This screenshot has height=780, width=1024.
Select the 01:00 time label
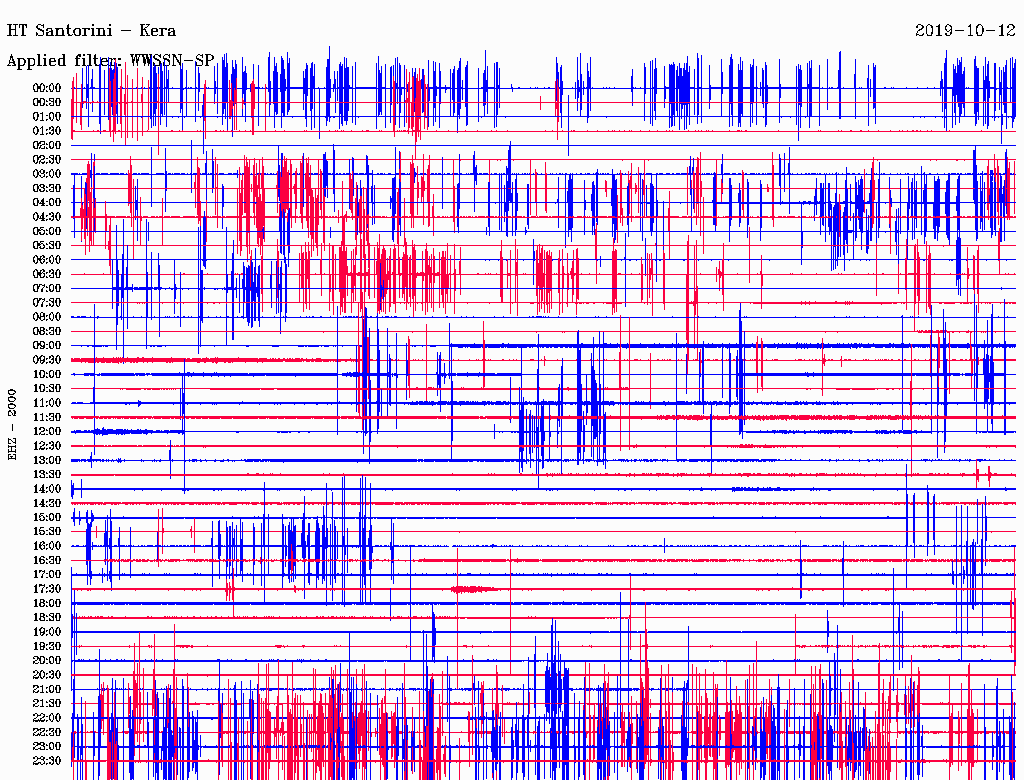(x=47, y=117)
